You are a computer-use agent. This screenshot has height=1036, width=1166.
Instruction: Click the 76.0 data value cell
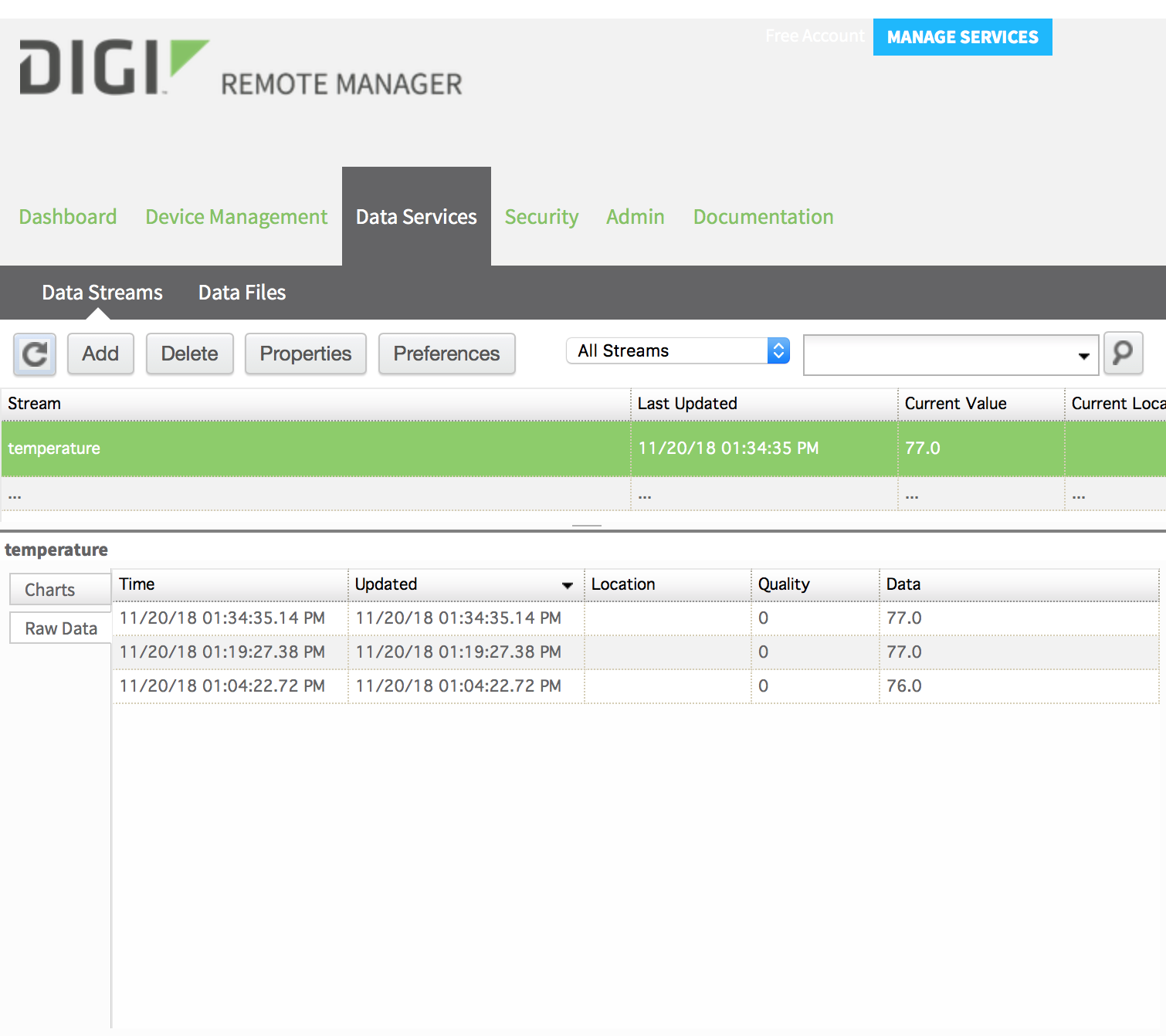tap(1019, 686)
